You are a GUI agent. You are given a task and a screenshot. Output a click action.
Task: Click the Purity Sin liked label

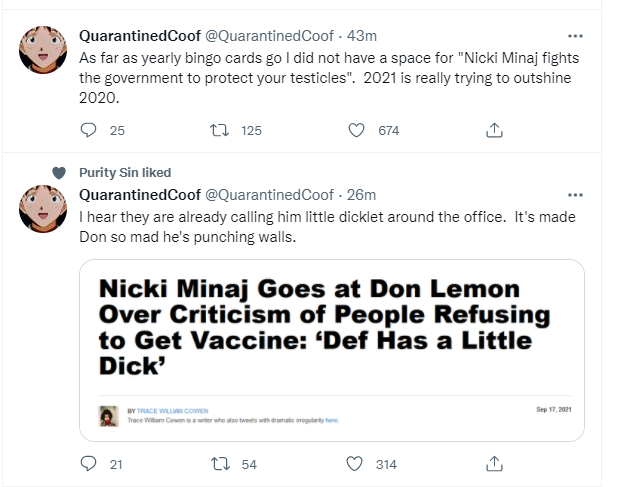[x=125, y=172]
